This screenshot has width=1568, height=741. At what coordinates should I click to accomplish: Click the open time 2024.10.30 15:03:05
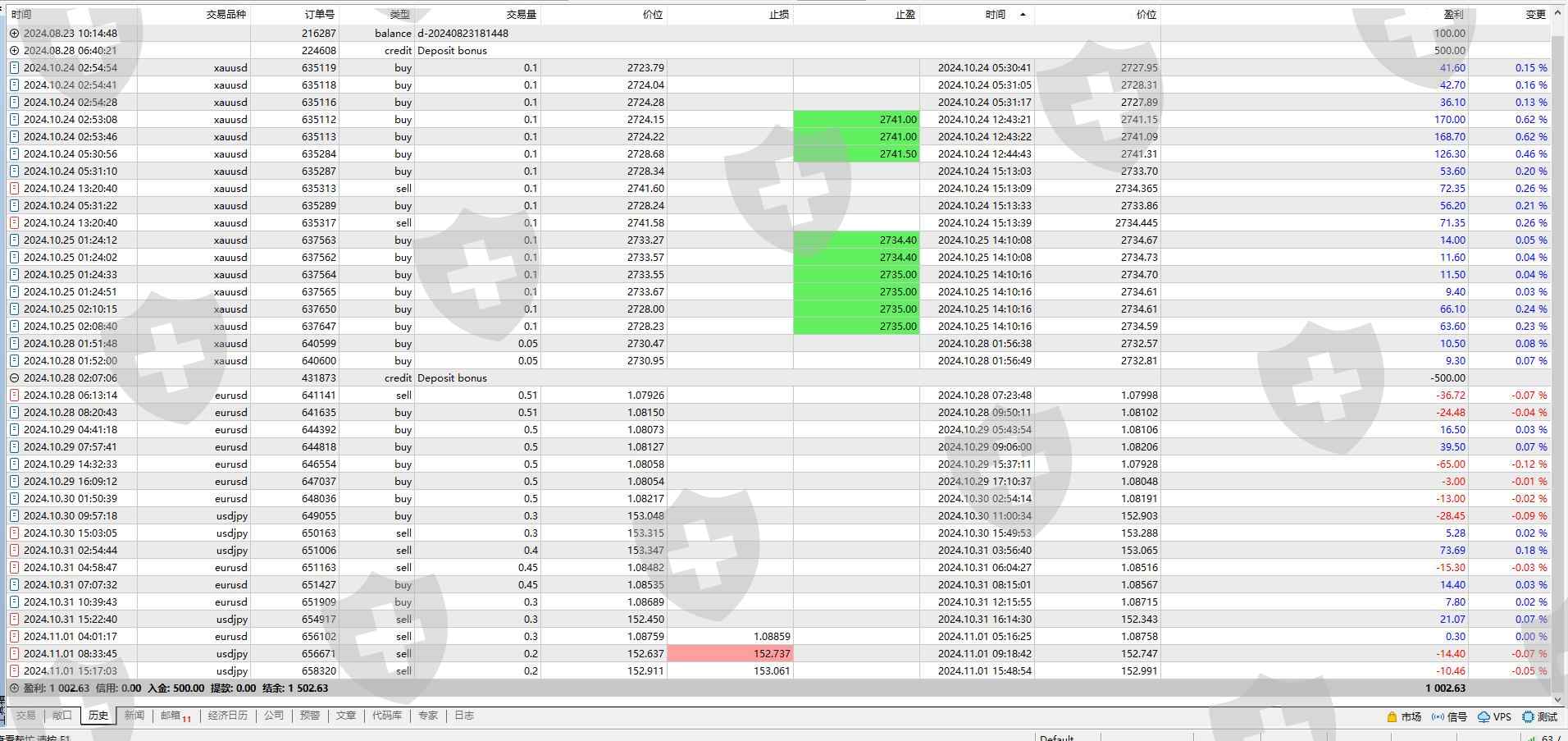pos(71,533)
